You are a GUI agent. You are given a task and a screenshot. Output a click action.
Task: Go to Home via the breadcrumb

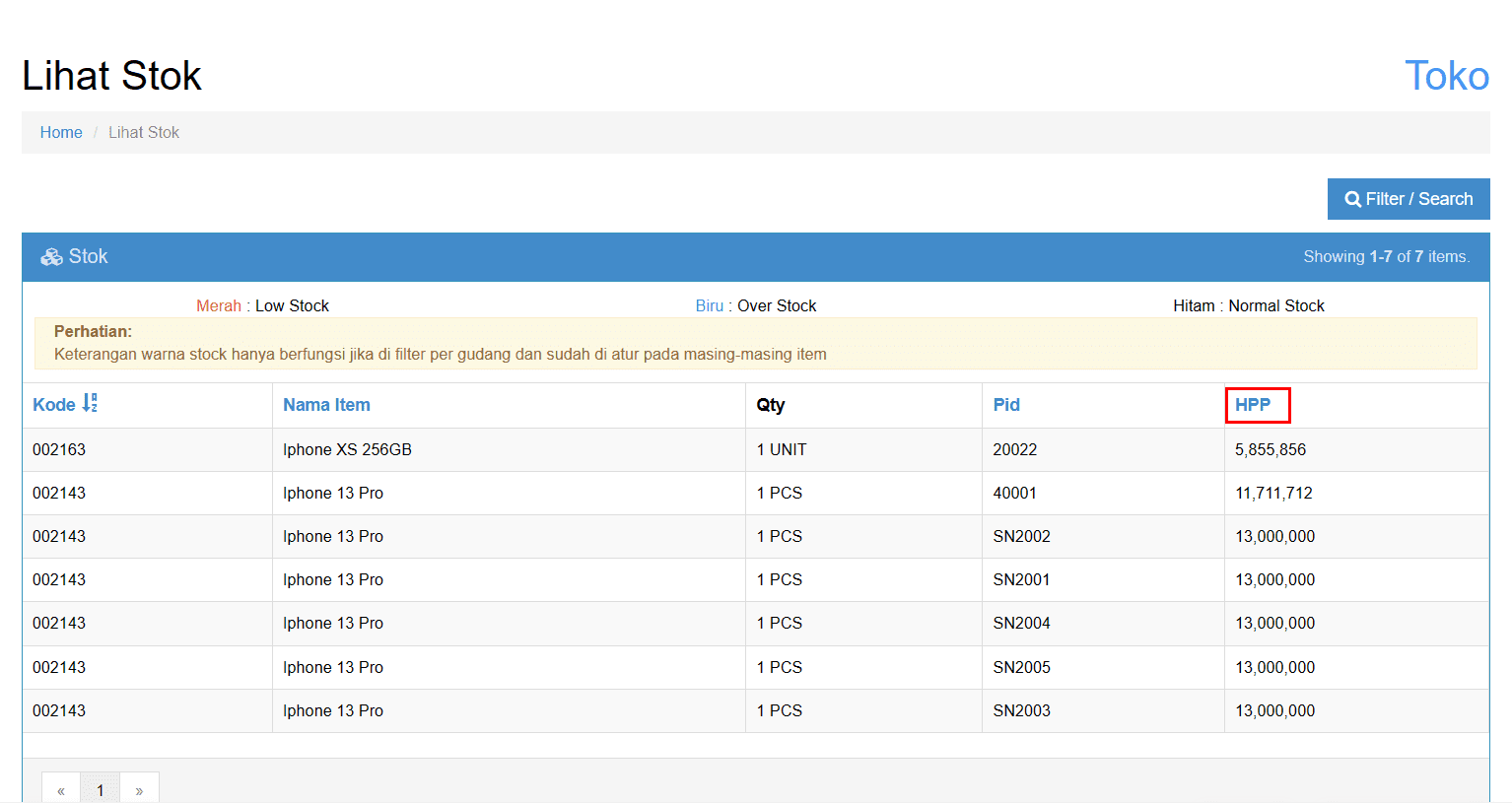tap(61, 132)
